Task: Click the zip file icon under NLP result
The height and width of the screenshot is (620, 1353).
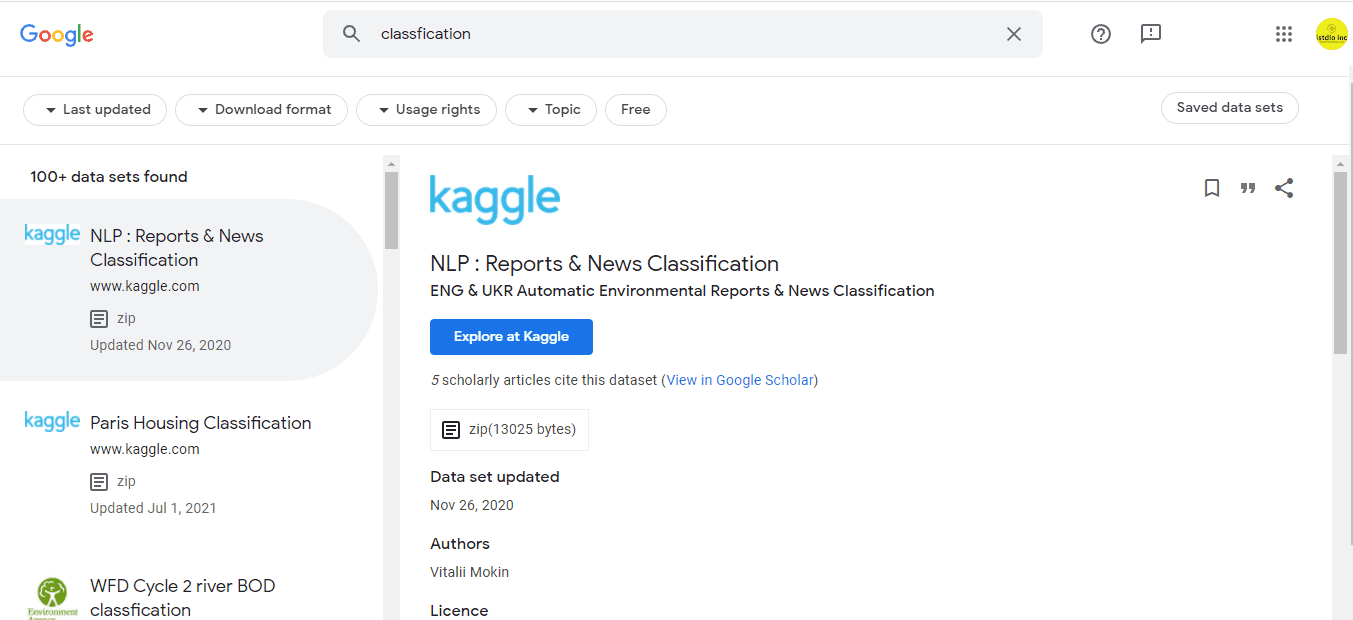Action: click(99, 319)
